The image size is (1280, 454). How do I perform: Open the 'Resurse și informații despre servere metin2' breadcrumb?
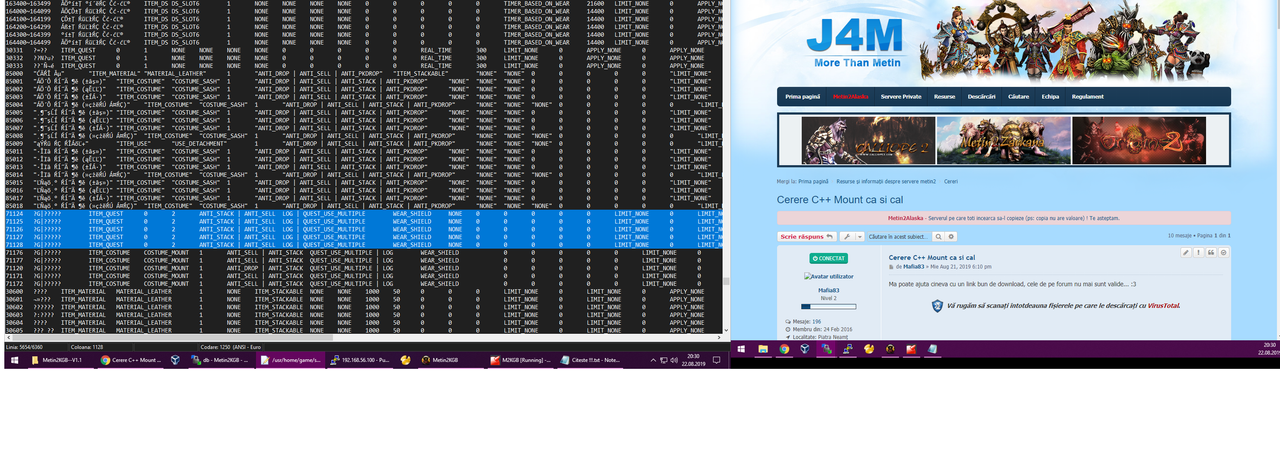(886, 182)
